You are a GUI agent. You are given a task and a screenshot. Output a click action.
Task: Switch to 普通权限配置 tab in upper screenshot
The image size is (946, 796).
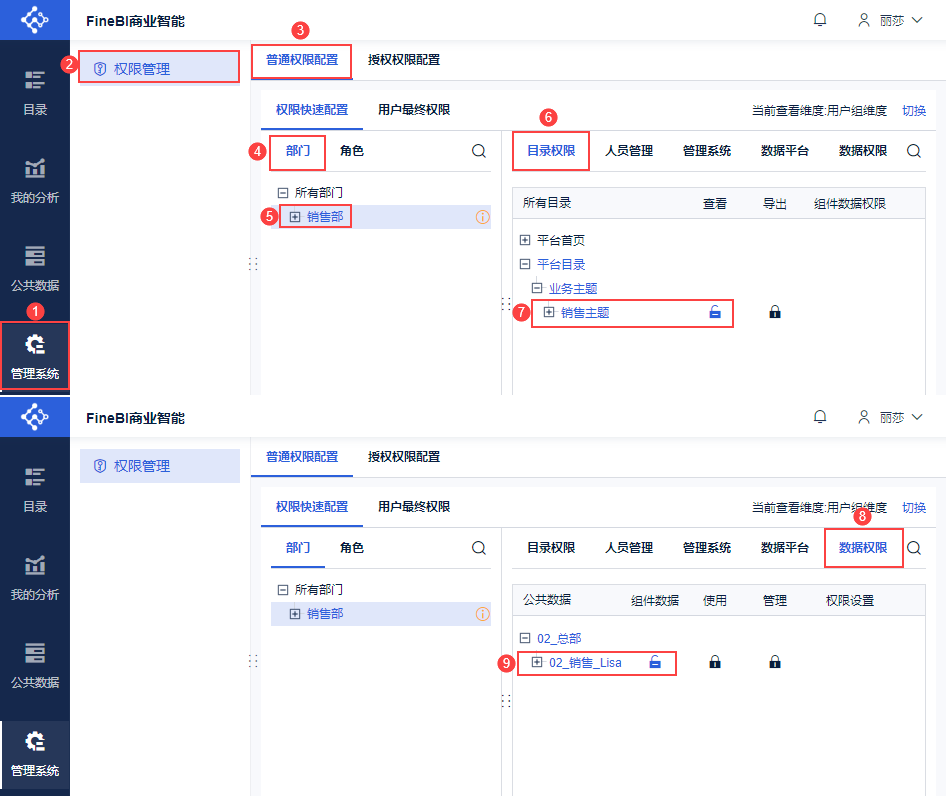click(x=302, y=60)
